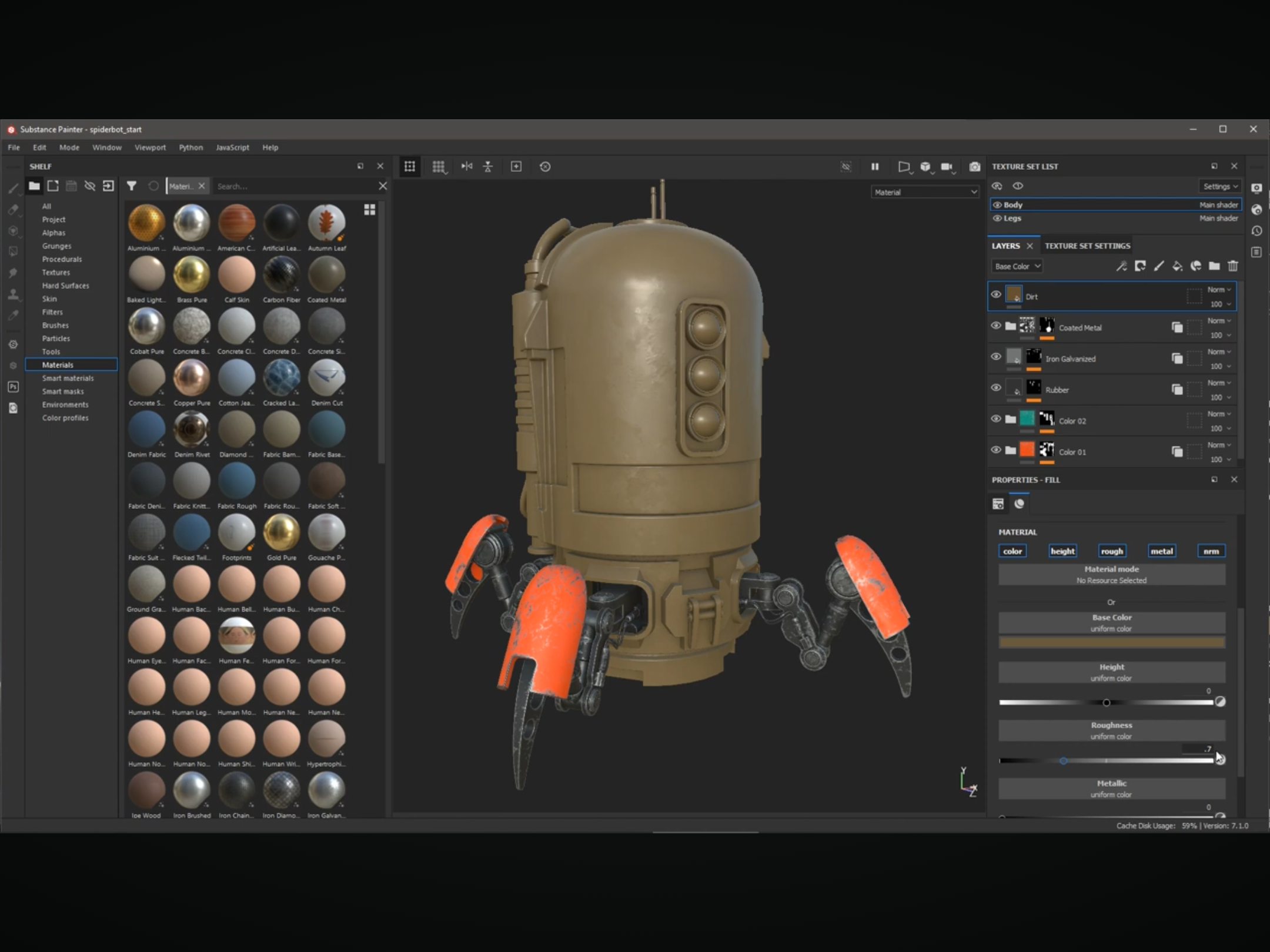Open the Viewport menu
The height and width of the screenshot is (952, 1270).
[150, 148]
